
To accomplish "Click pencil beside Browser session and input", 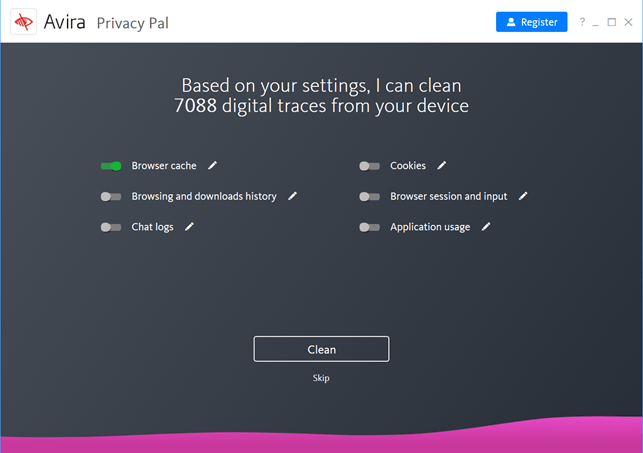I will [522, 196].
